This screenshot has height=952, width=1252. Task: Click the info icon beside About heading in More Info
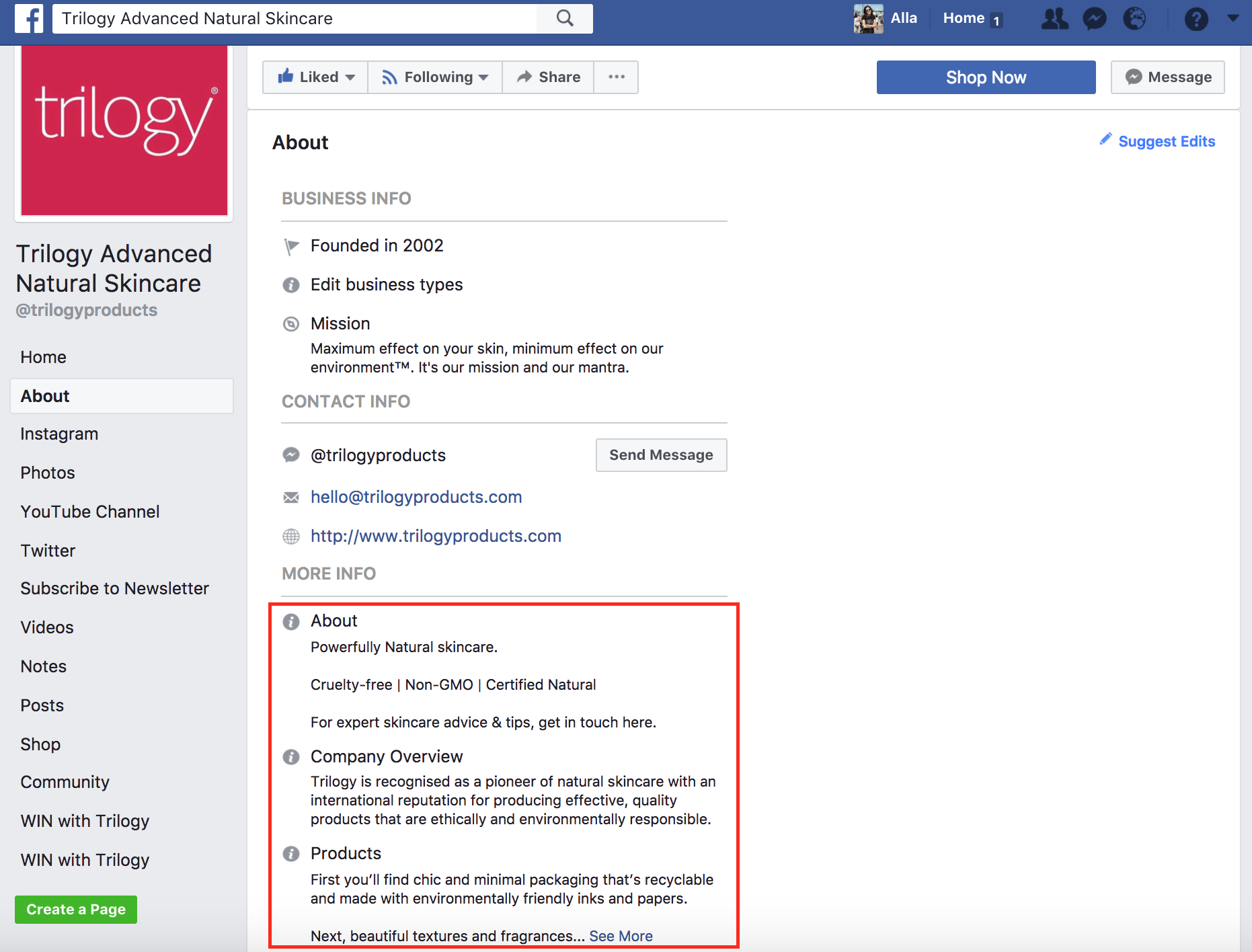click(x=290, y=621)
